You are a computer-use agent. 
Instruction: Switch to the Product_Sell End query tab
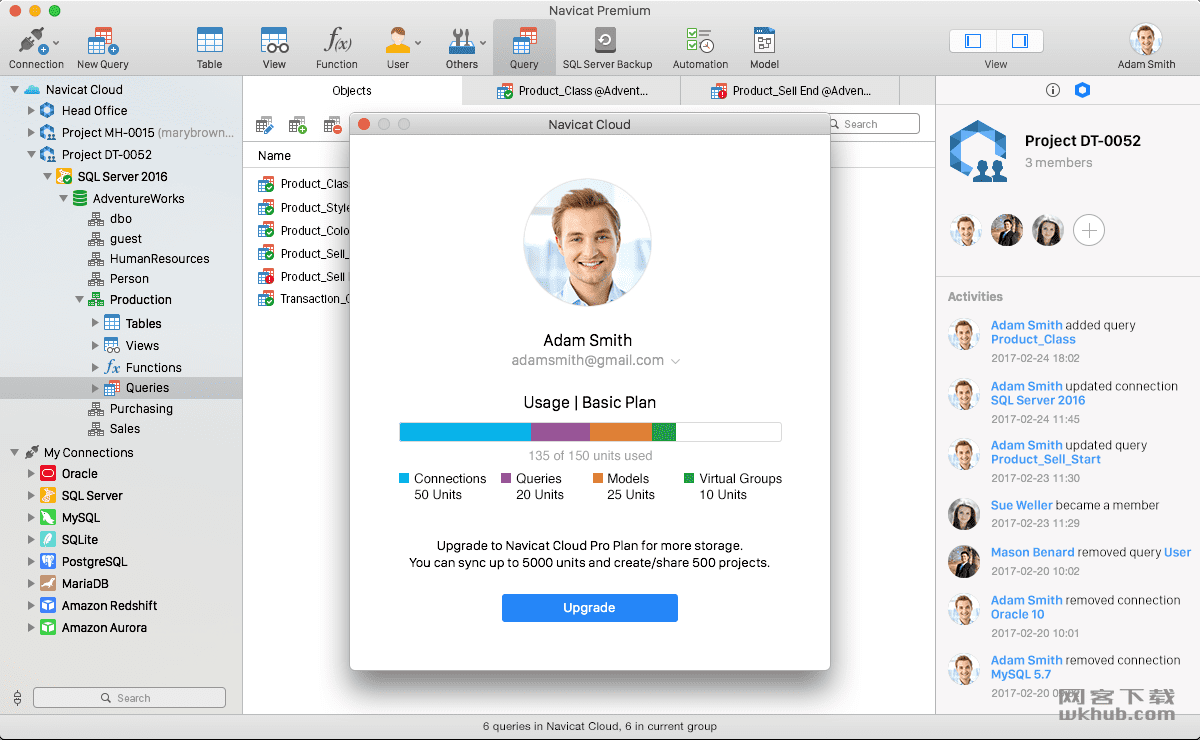click(x=790, y=91)
